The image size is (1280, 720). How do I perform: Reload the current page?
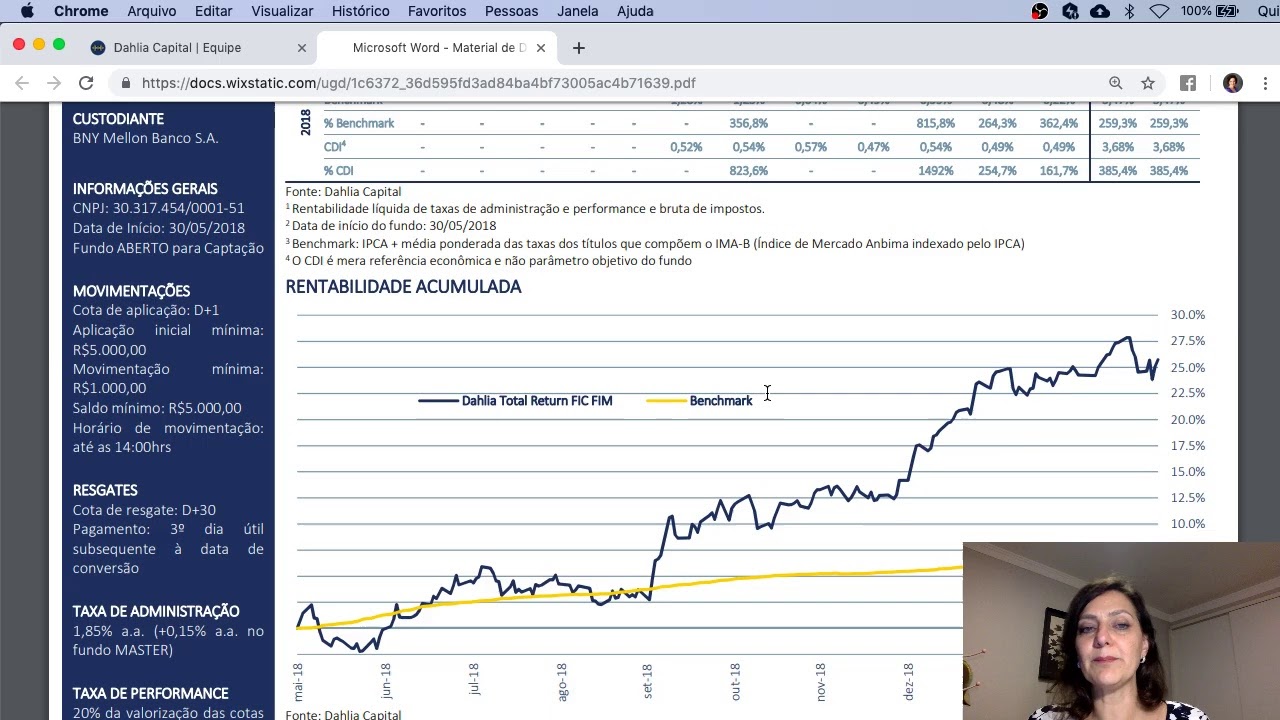86,83
